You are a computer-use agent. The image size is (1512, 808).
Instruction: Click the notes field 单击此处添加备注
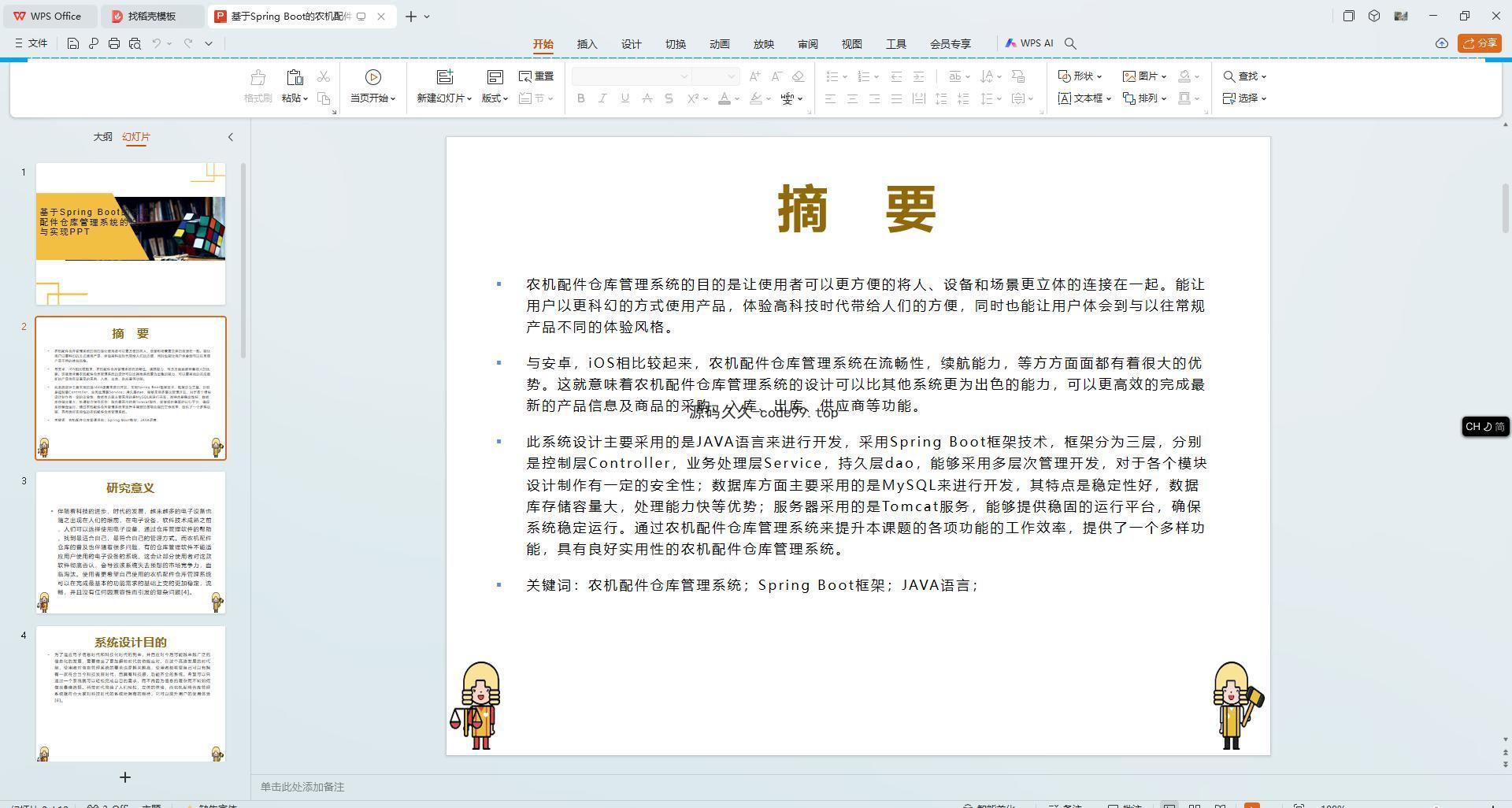[x=302, y=787]
